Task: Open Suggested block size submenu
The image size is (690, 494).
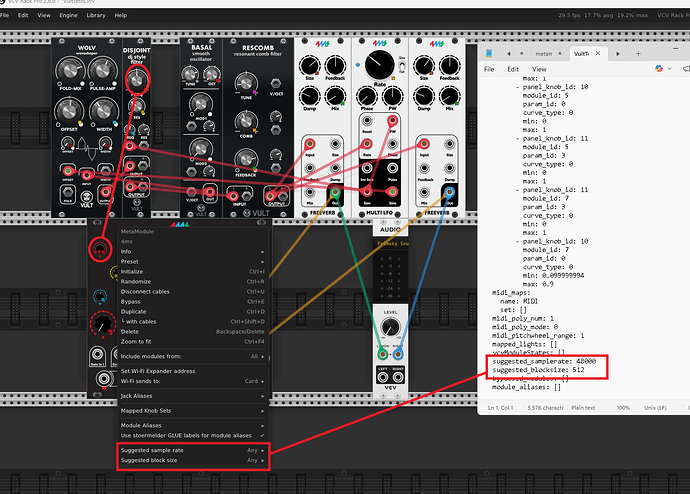Action: pyautogui.click(x=193, y=461)
